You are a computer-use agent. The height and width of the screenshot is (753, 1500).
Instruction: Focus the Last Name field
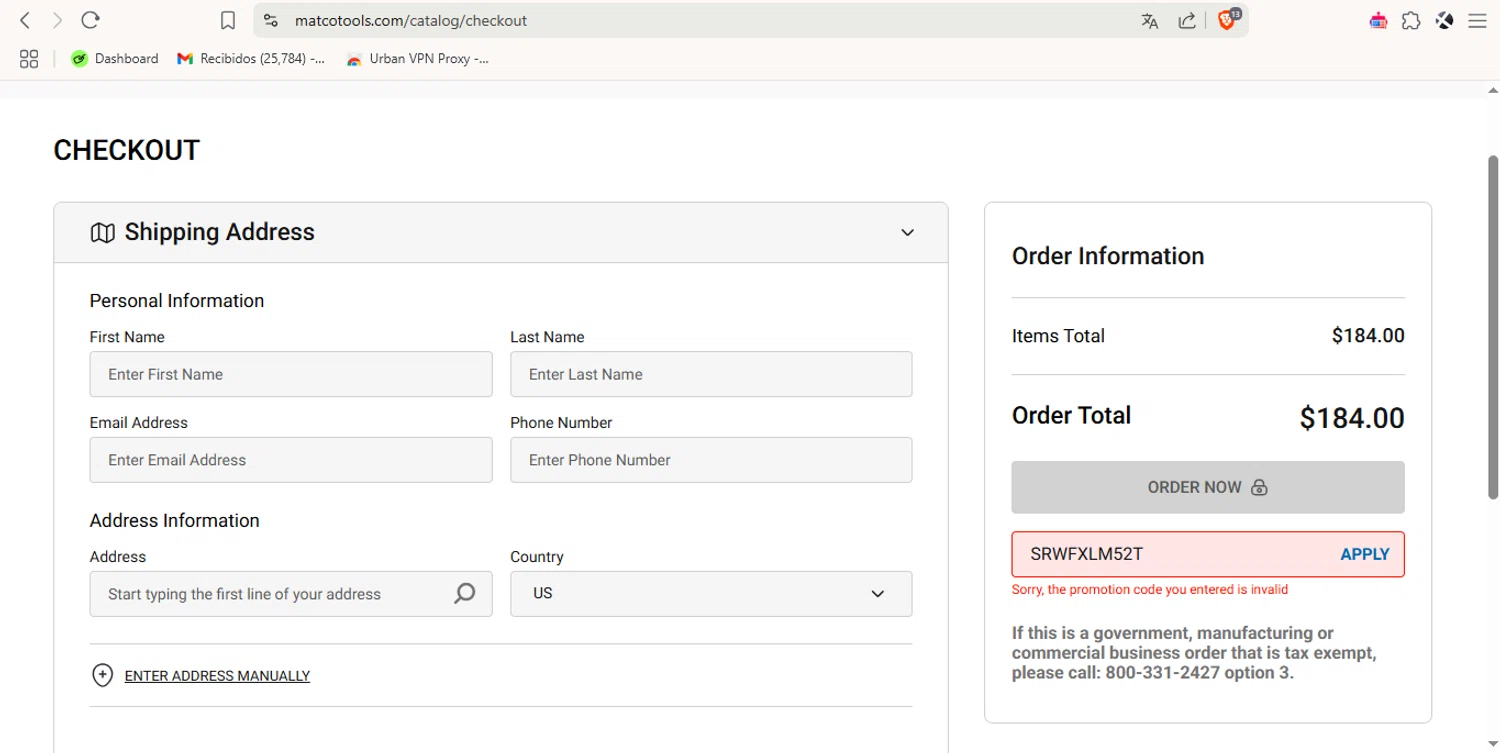click(x=711, y=374)
